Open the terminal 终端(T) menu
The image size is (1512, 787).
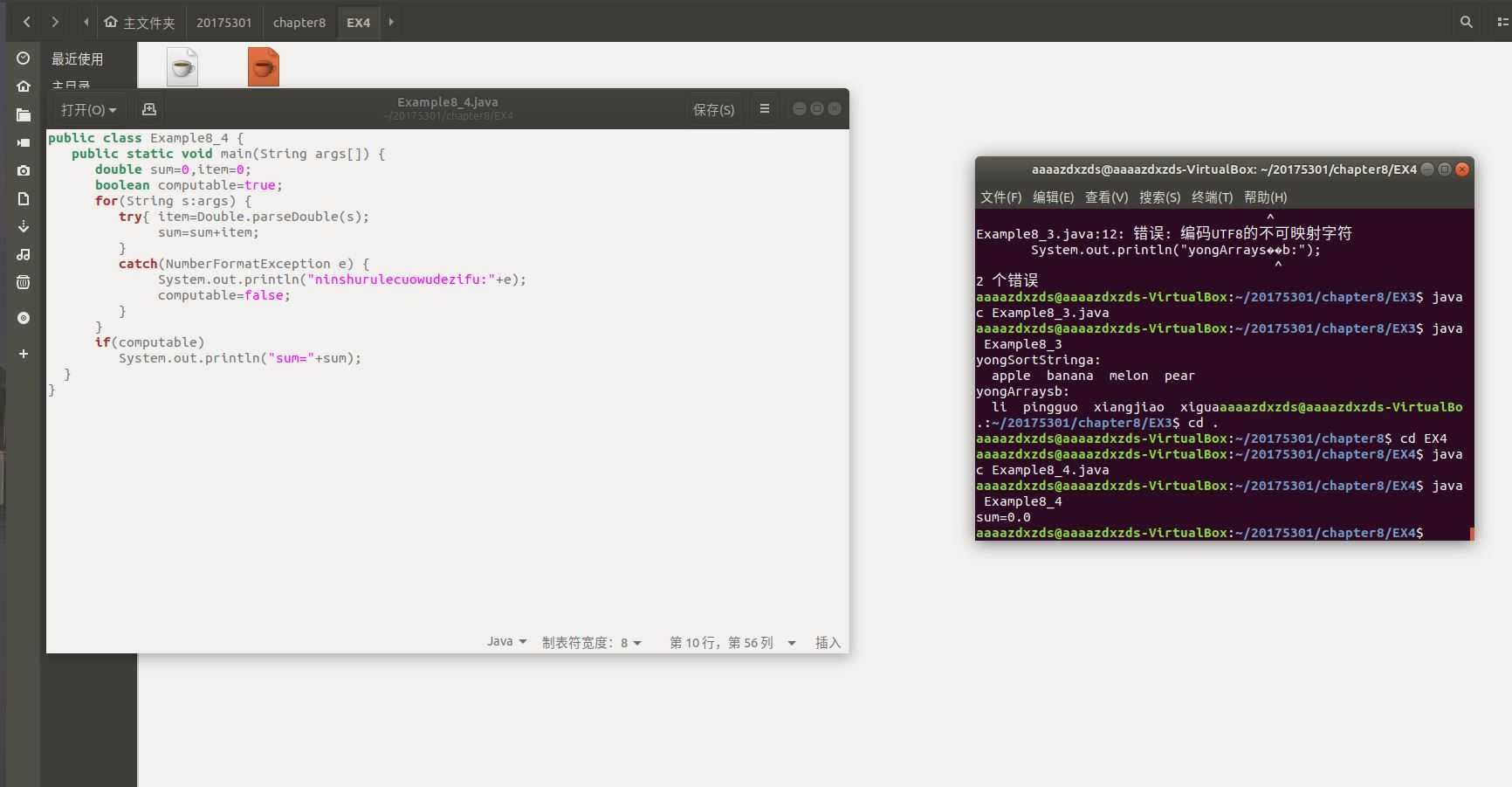[1212, 197]
